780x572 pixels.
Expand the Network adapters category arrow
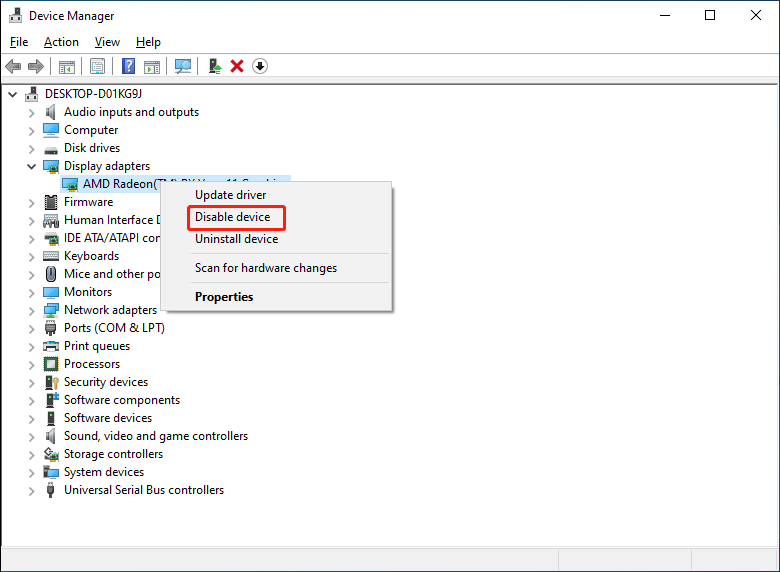[31, 311]
